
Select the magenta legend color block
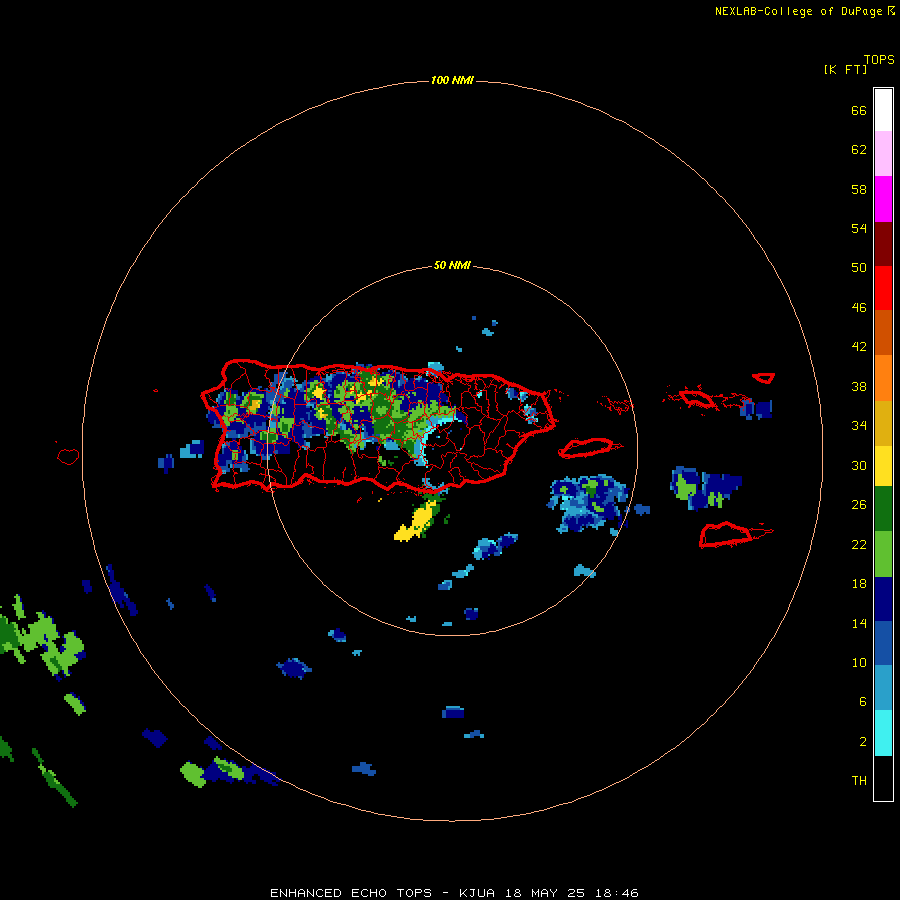(883, 199)
